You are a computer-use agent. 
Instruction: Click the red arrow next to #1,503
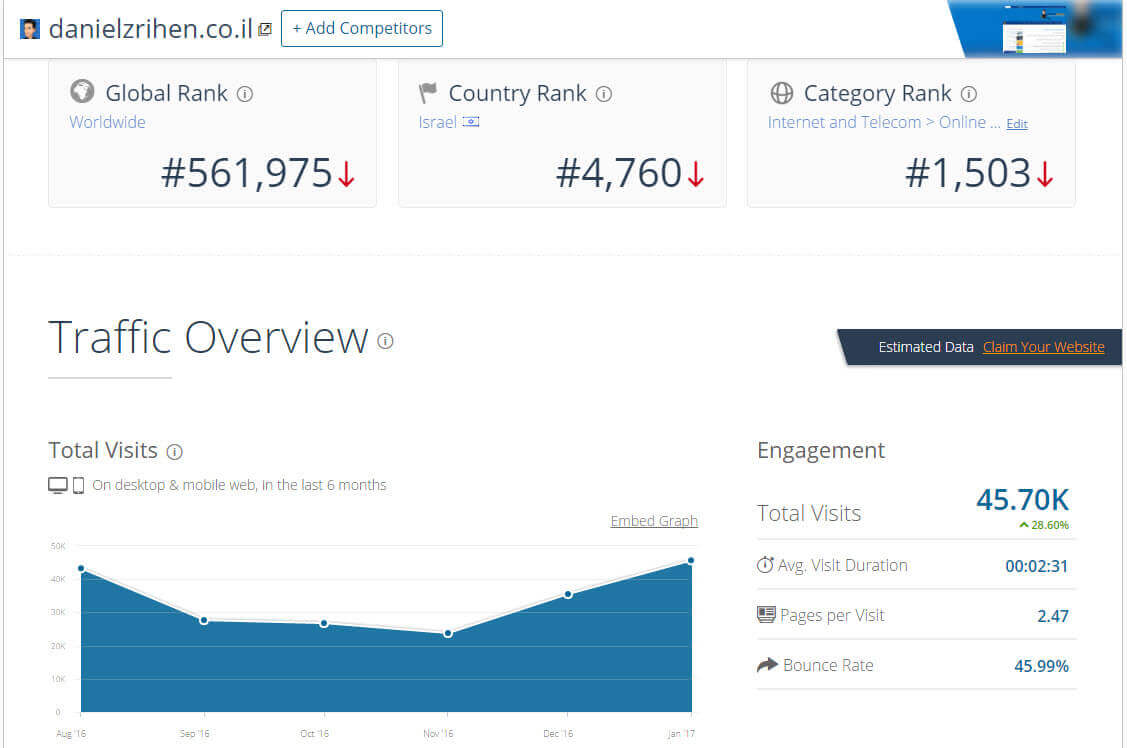click(x=1045, y=174)
